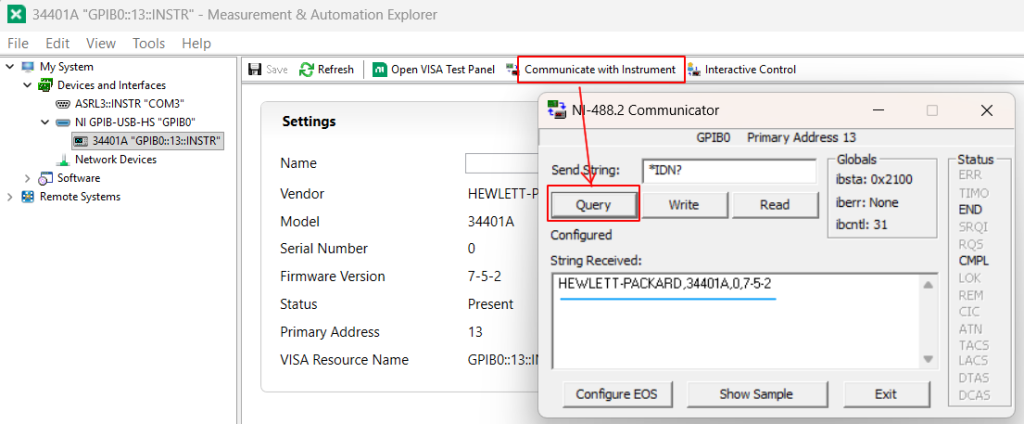Open the Help menu
Screen dimensions: 1024x424
pos(197,44)
